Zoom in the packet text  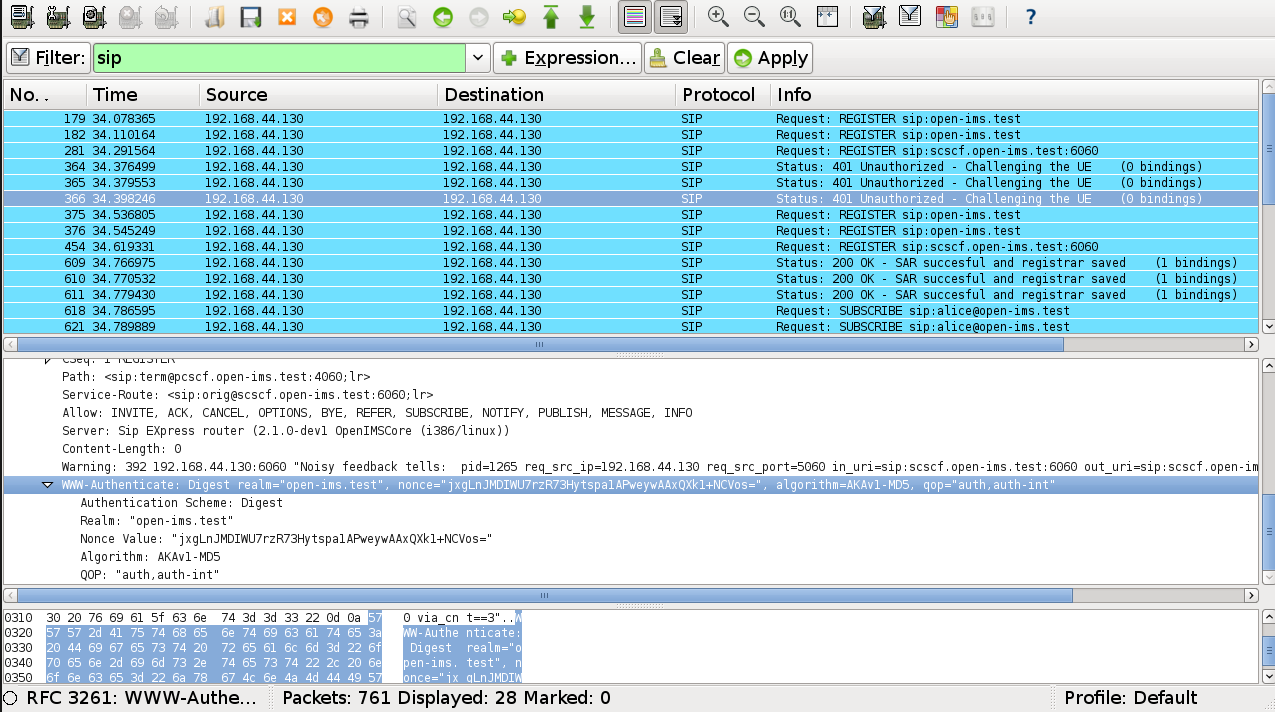coord(718,16)
